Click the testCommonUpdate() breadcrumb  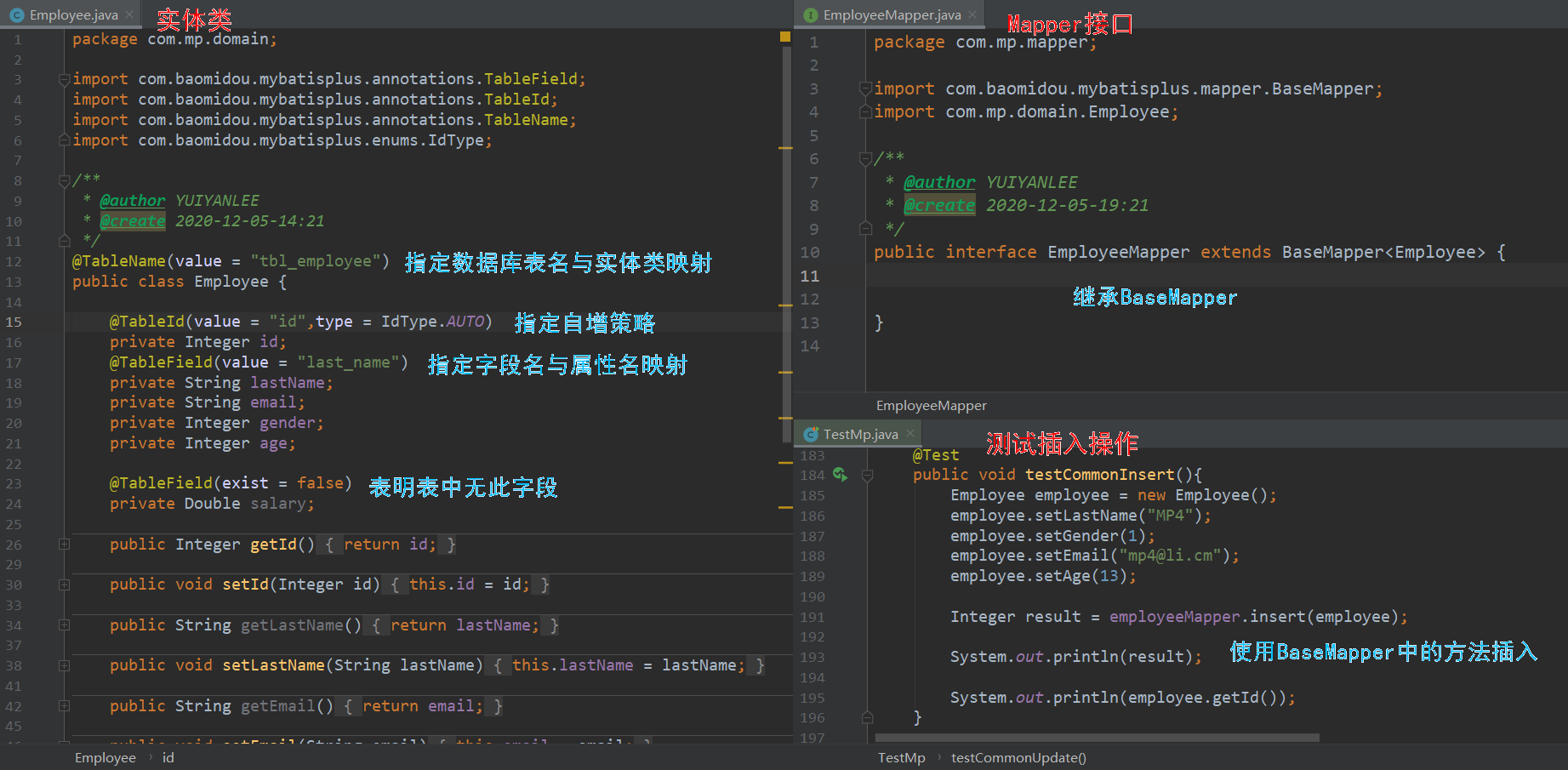coord(1018,757)
